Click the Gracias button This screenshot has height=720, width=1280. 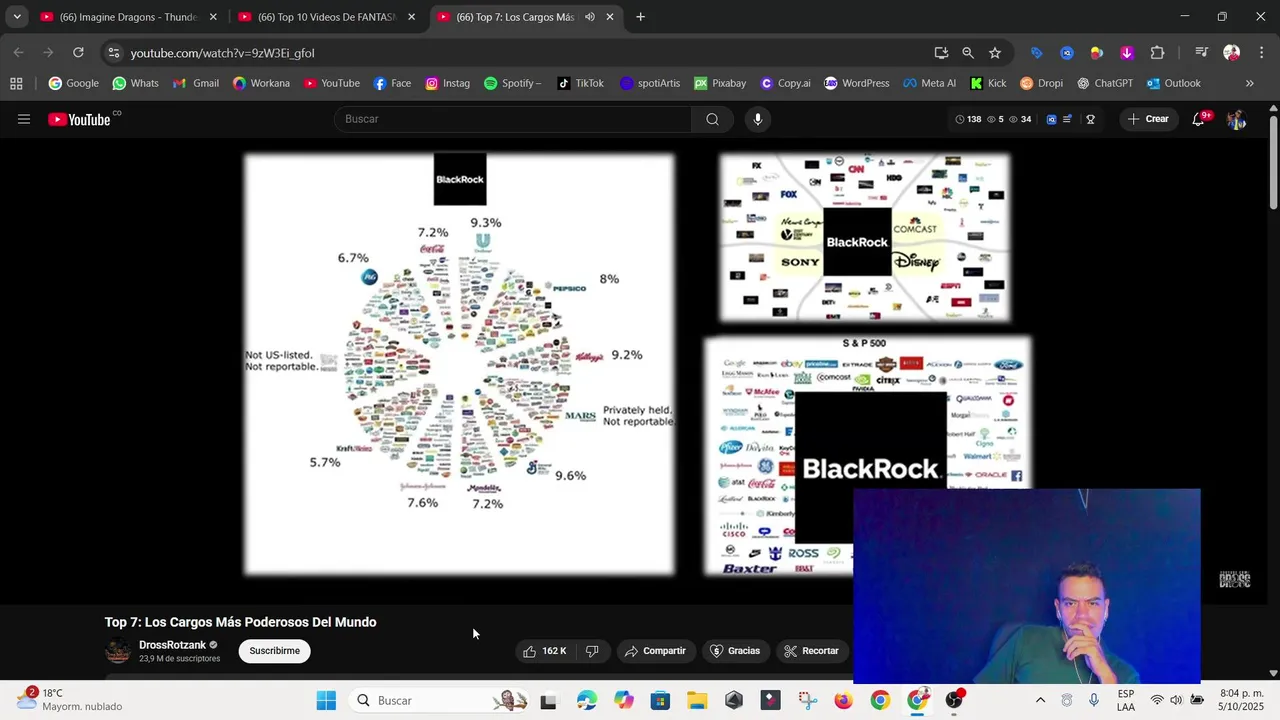[x=735, y=651]
